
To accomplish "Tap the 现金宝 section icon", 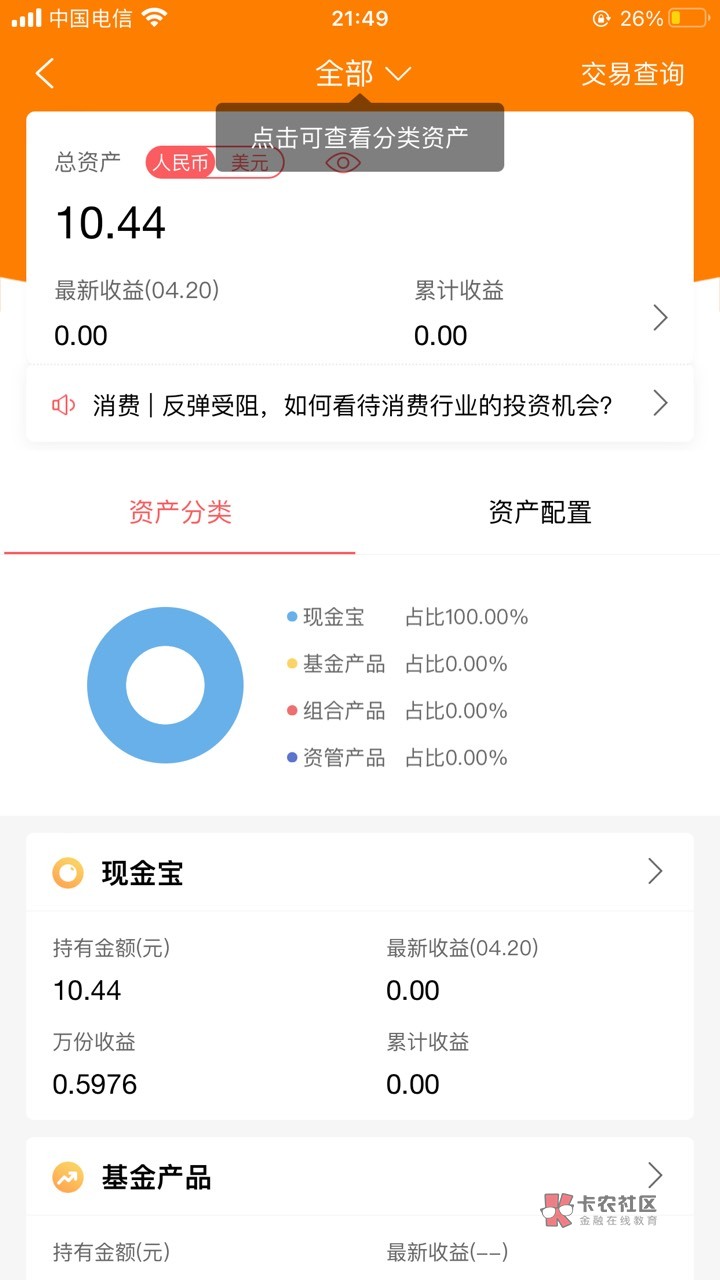I will click(x=68, y=873).
